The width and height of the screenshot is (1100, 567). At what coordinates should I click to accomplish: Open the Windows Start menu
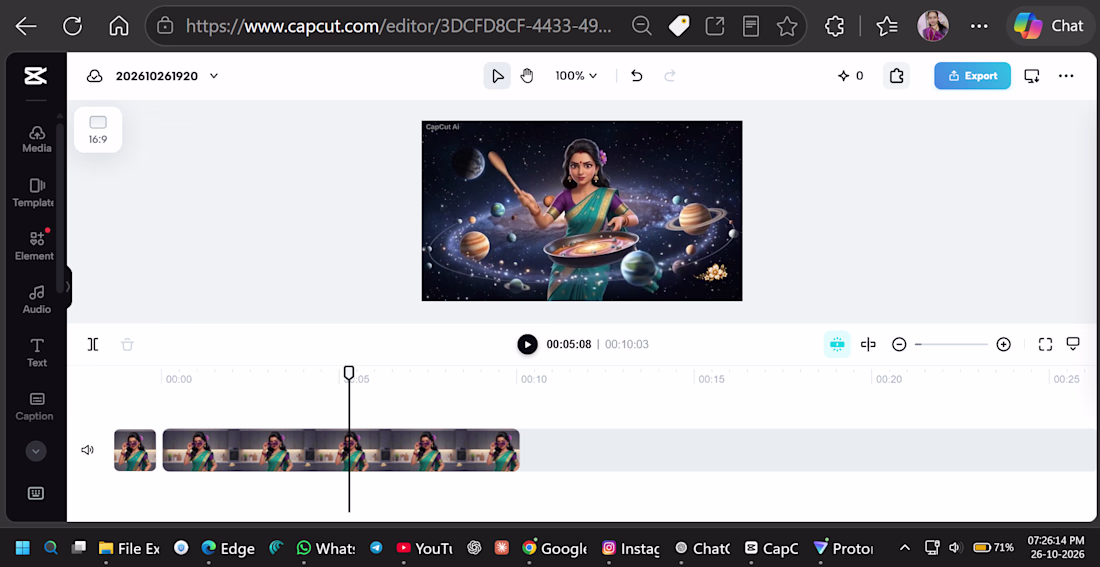click(22, 548)
